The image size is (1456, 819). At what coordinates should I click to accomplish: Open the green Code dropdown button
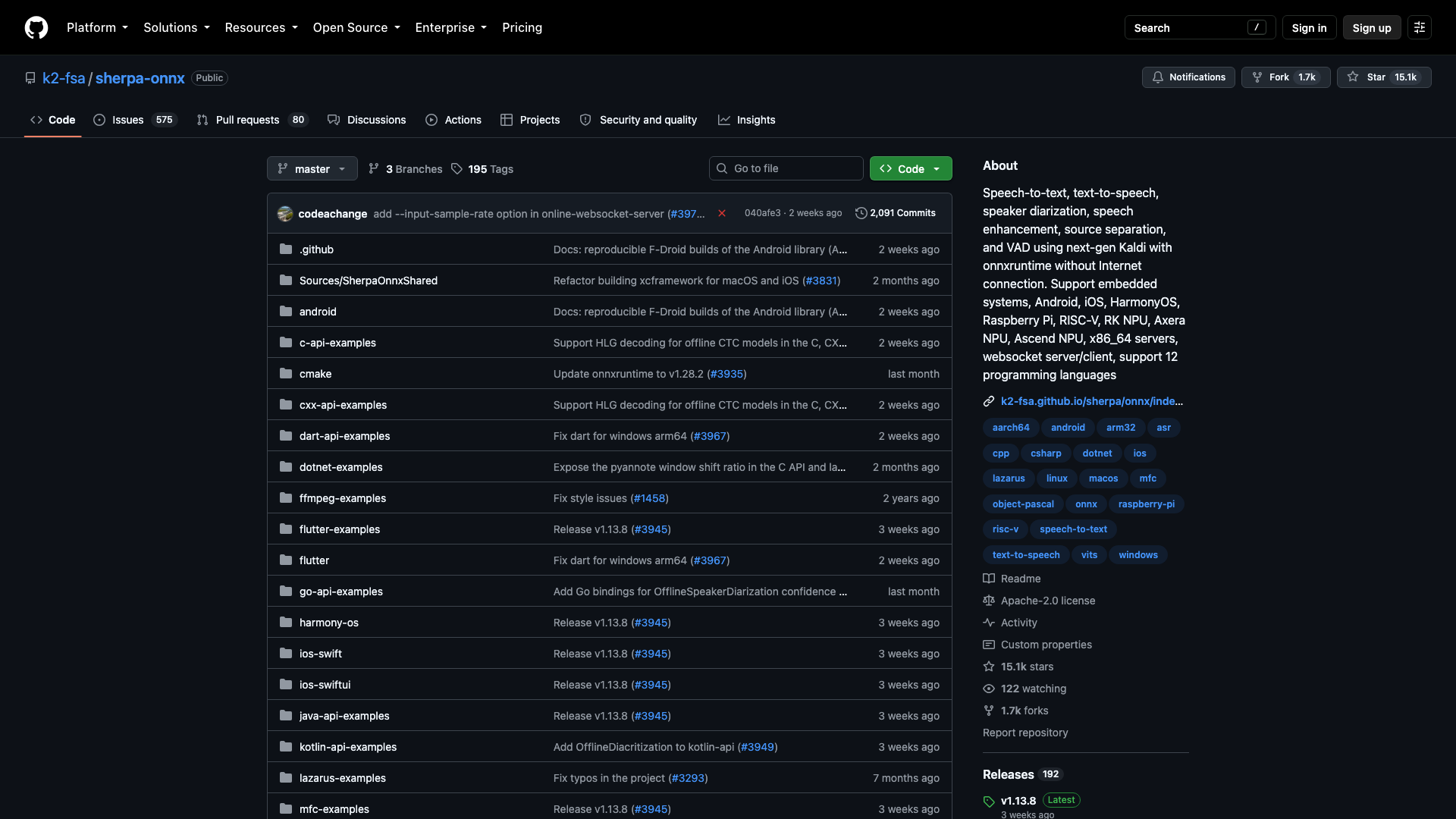tap(911, 168)
